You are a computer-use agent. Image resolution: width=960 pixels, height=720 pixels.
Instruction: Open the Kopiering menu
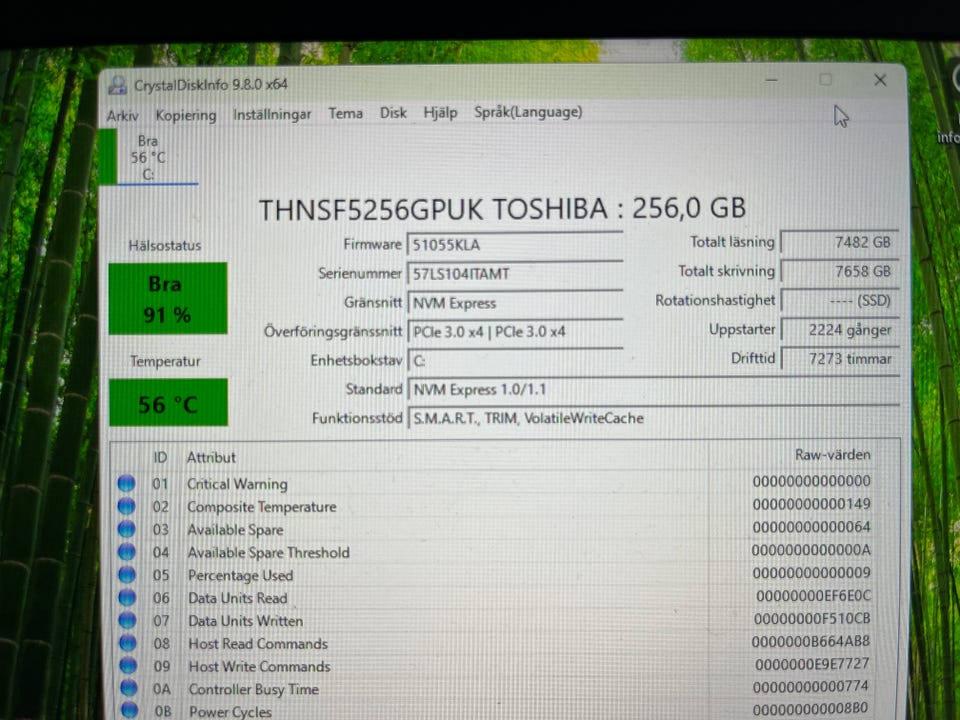(x=186, y=115)
